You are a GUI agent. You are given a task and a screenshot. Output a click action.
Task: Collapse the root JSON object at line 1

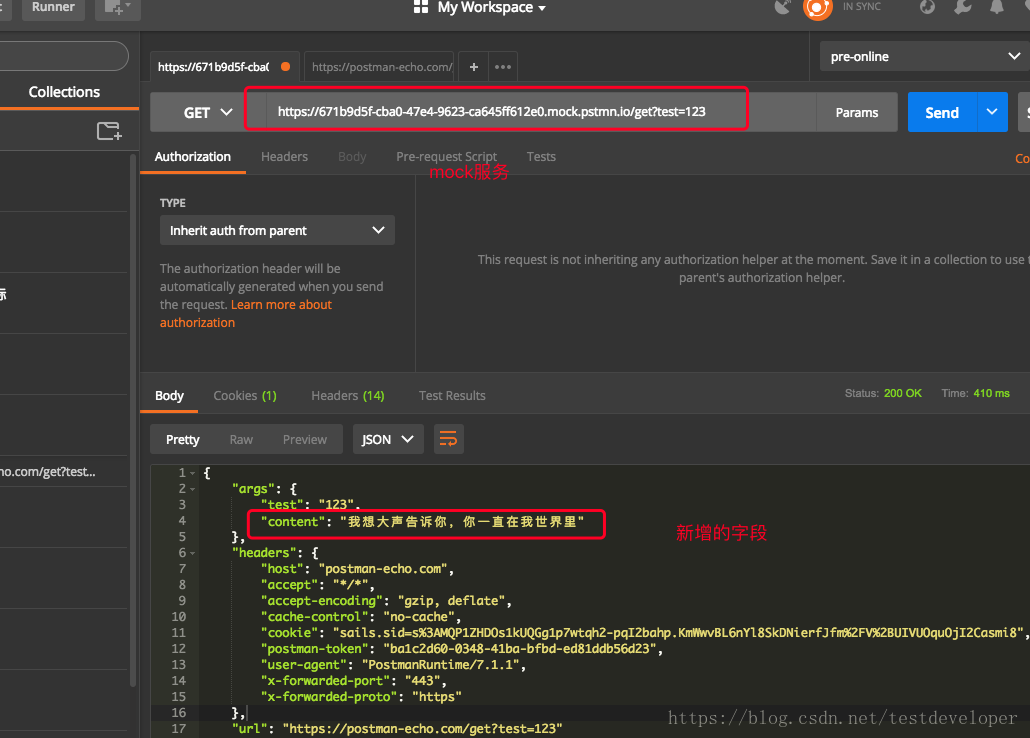pos(192,473)
